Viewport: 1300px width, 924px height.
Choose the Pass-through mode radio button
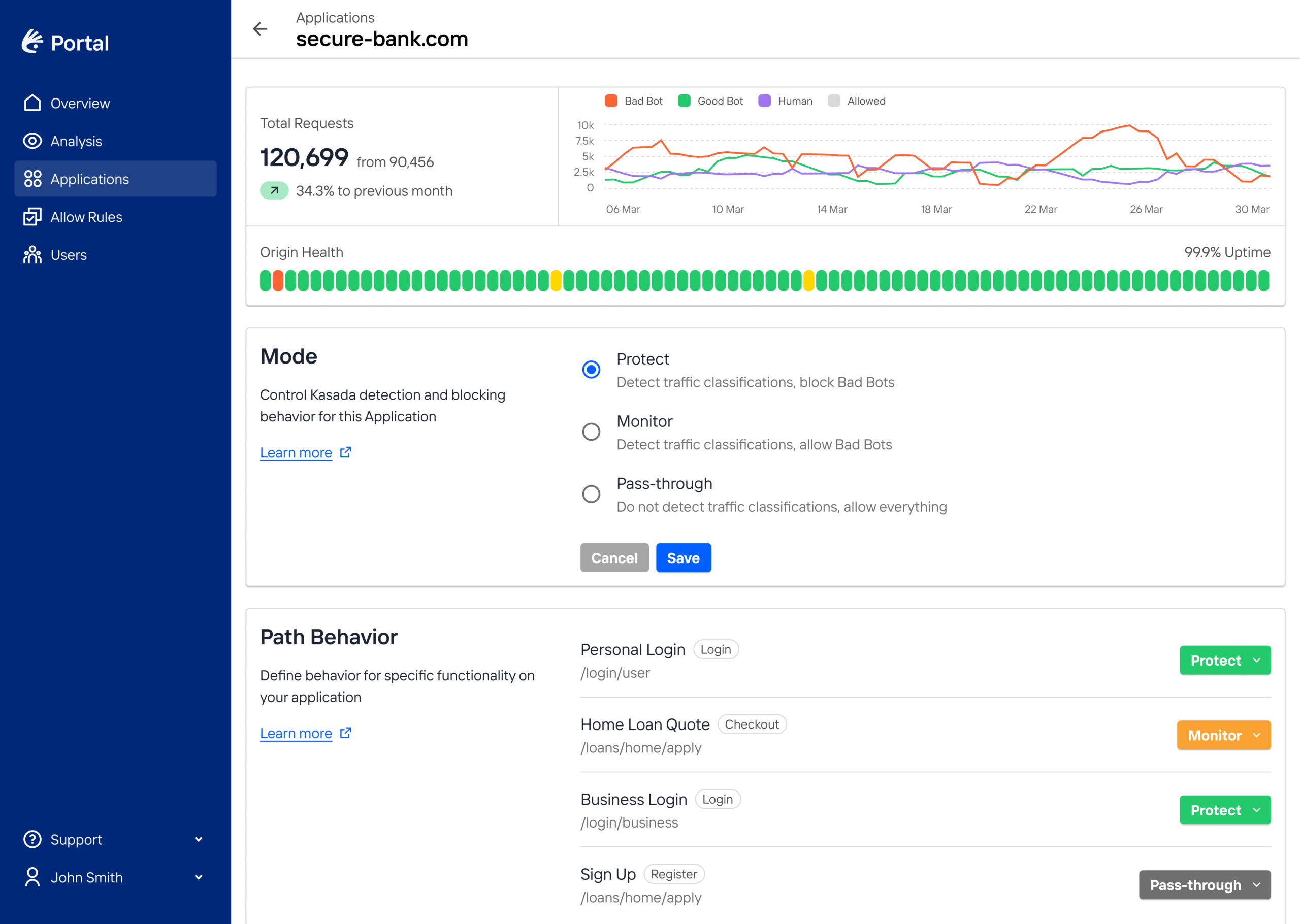click(591, 494)
